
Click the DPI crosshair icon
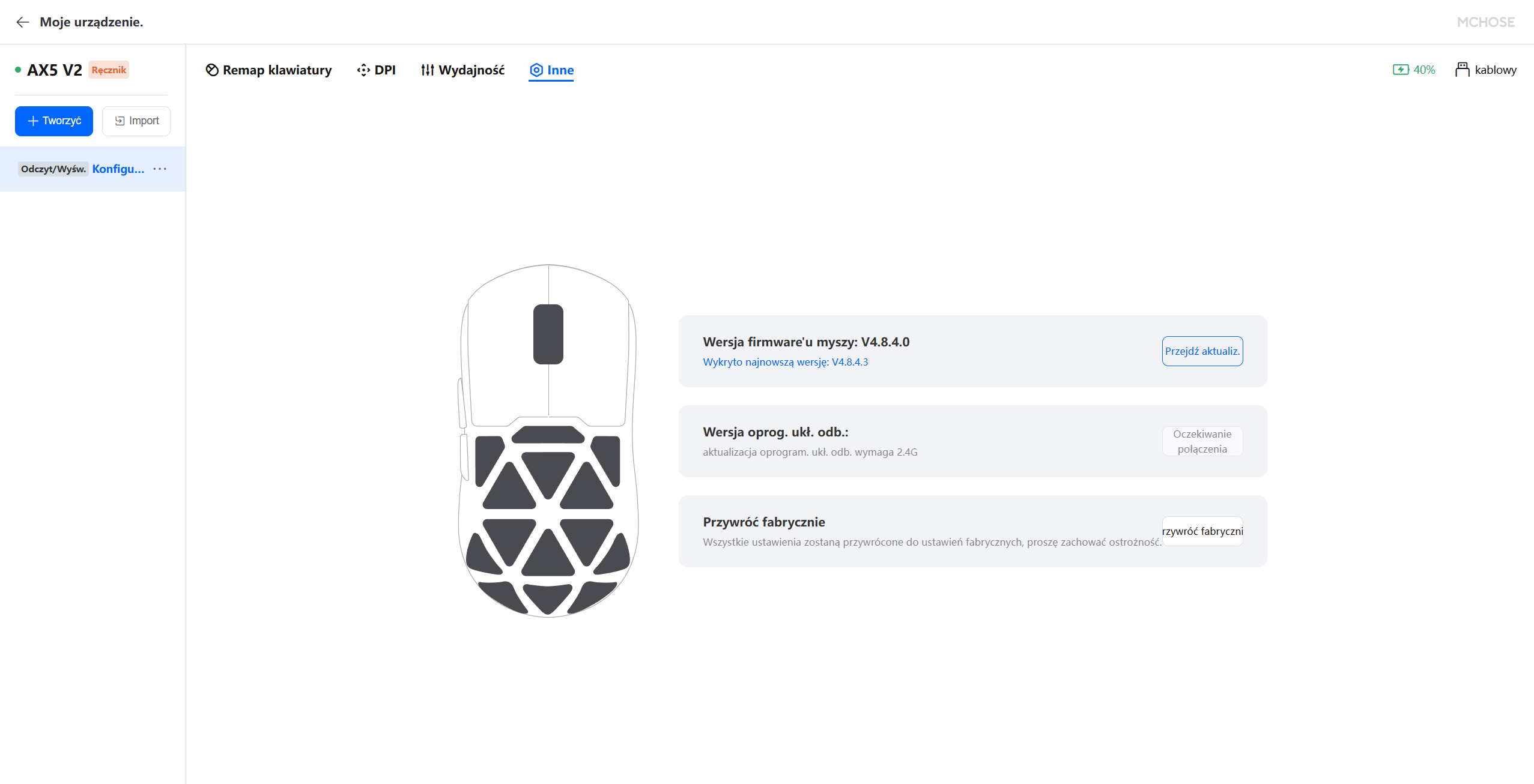pos(363,70)
